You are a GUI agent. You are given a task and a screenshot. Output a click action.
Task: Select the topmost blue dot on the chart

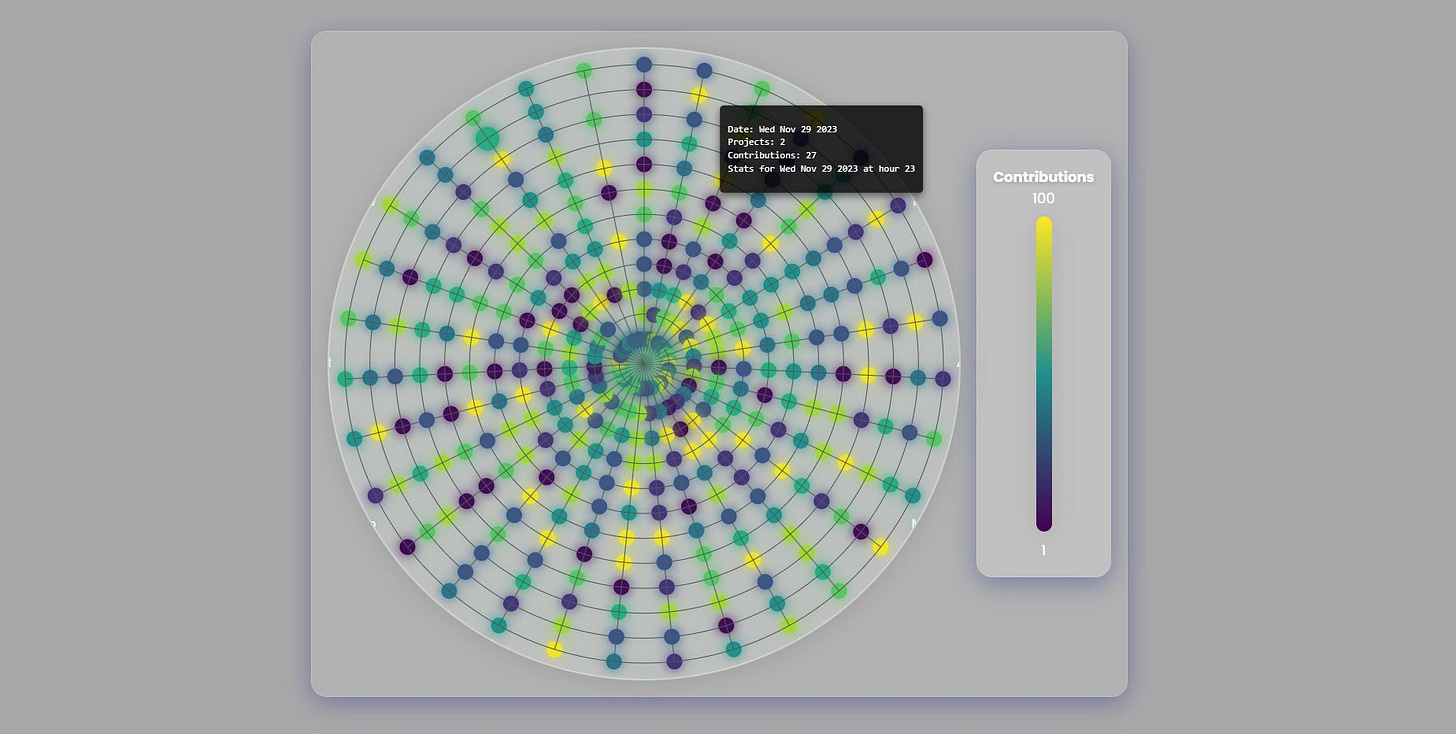click(x=644, y=65)
